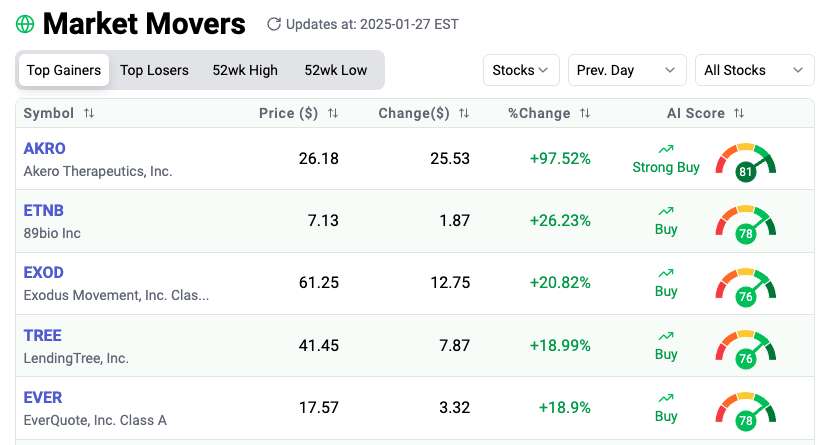Sort the Price column with its arrows
The width and height of the screenshot is (824, 445).
333,114
